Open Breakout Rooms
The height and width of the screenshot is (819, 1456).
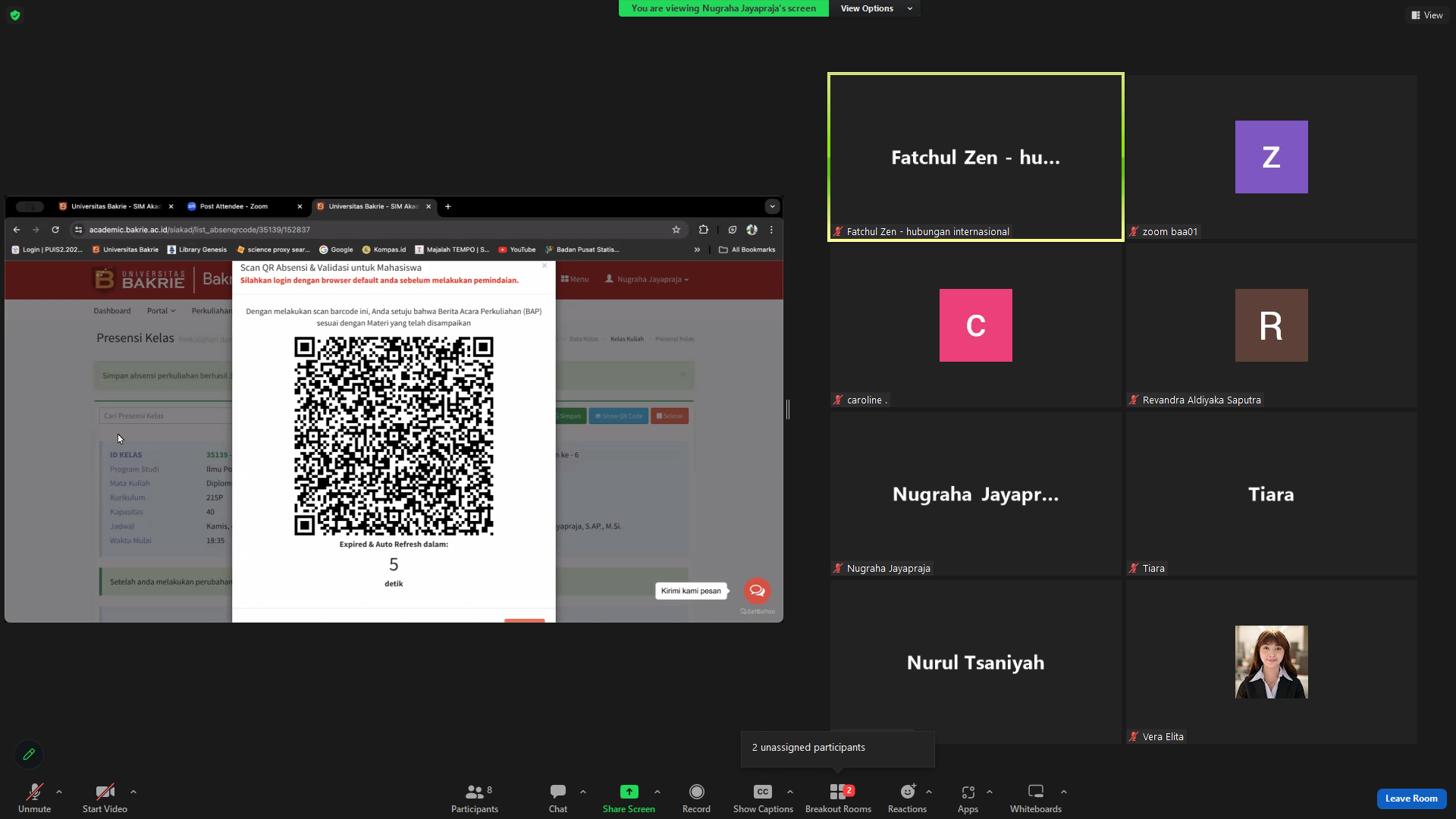tap(838, 799)
